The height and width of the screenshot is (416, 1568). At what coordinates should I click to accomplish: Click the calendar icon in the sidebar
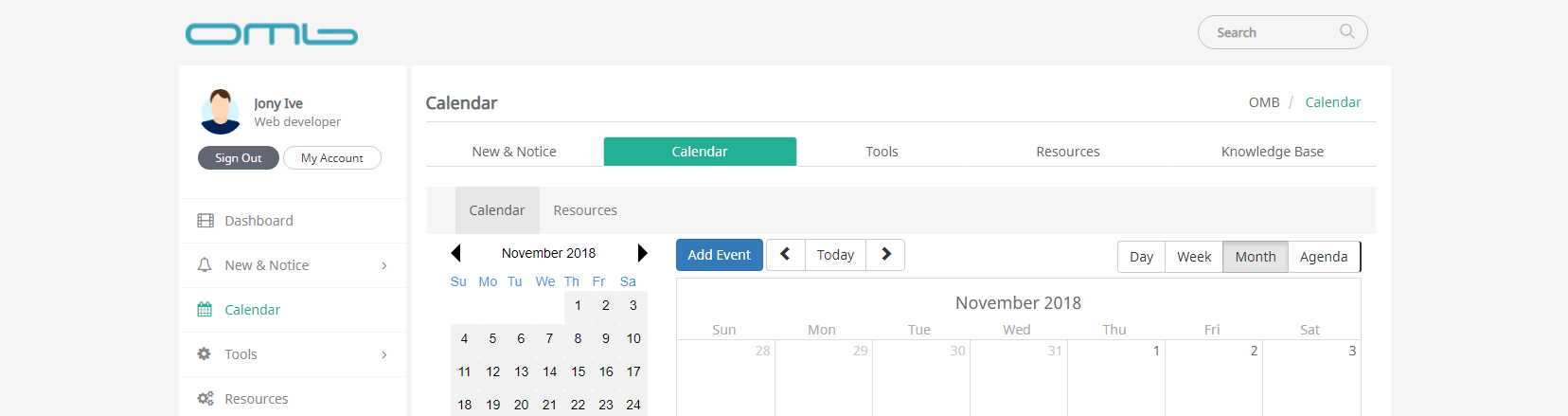click(205, 310)
